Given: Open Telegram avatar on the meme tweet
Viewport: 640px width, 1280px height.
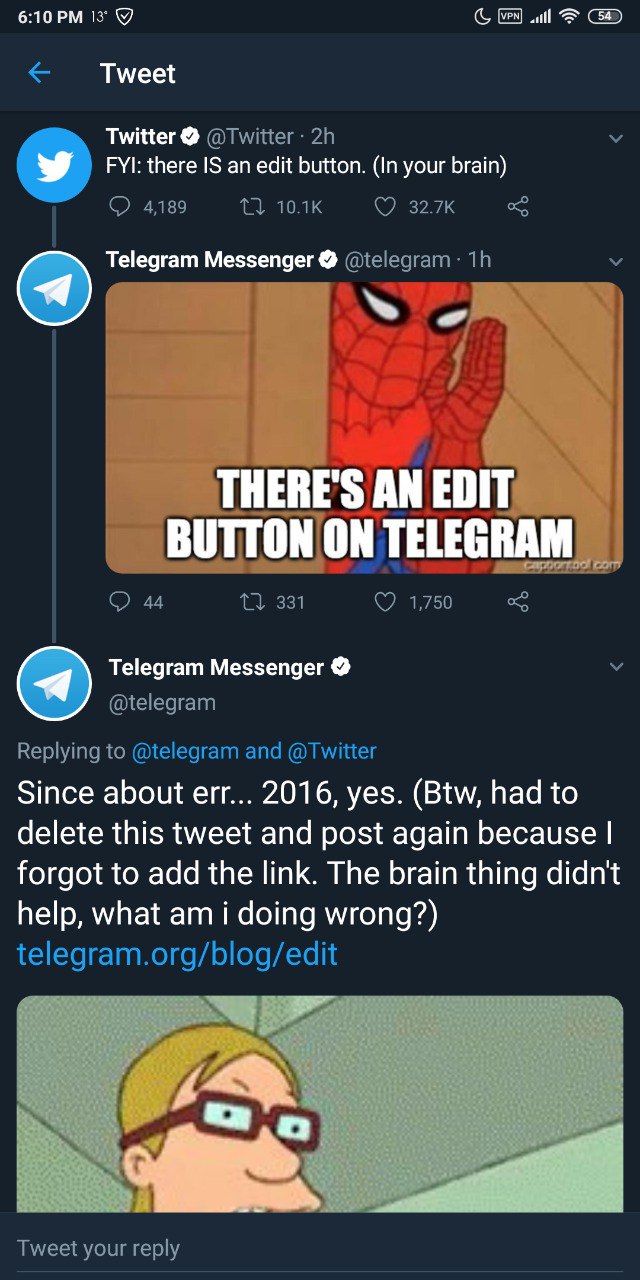Looking at the screenshot, I should (54, 288).
